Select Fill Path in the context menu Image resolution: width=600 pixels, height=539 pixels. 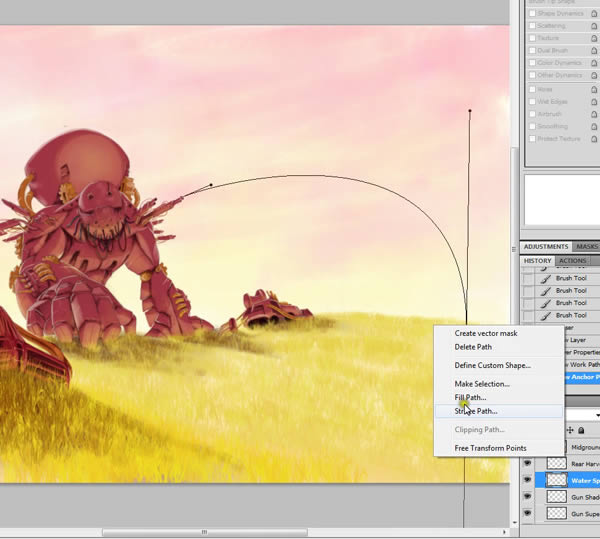470,397
